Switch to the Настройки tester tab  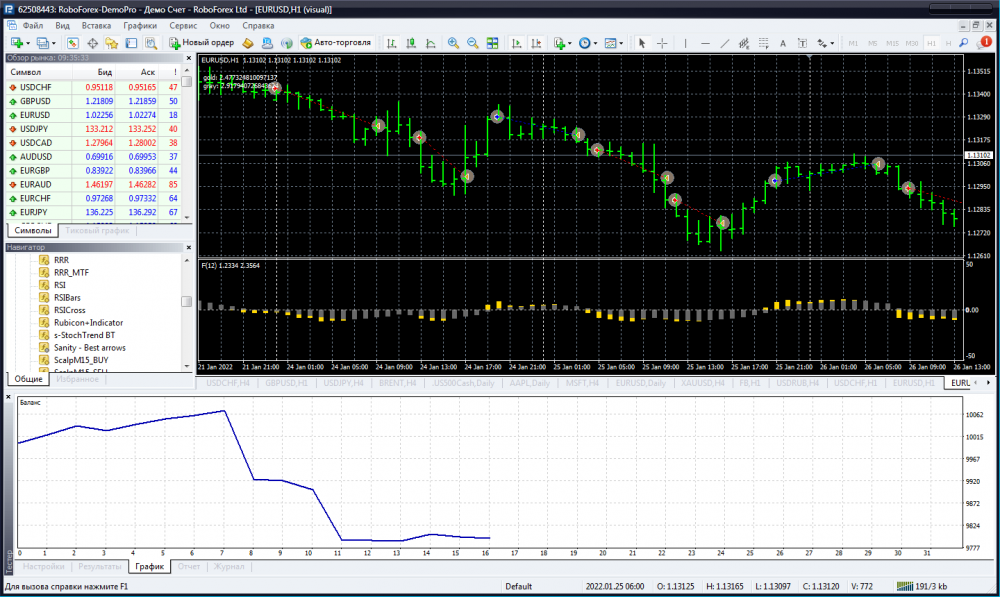[x=43, y=566]
